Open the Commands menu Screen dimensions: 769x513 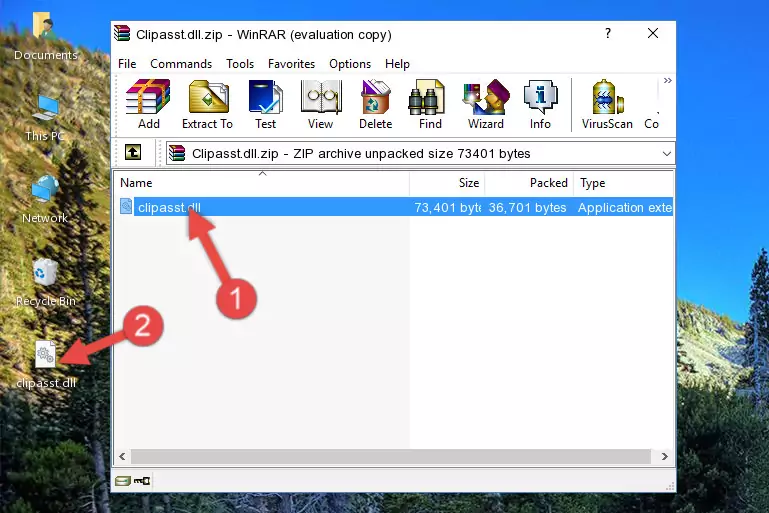point(181,64)
